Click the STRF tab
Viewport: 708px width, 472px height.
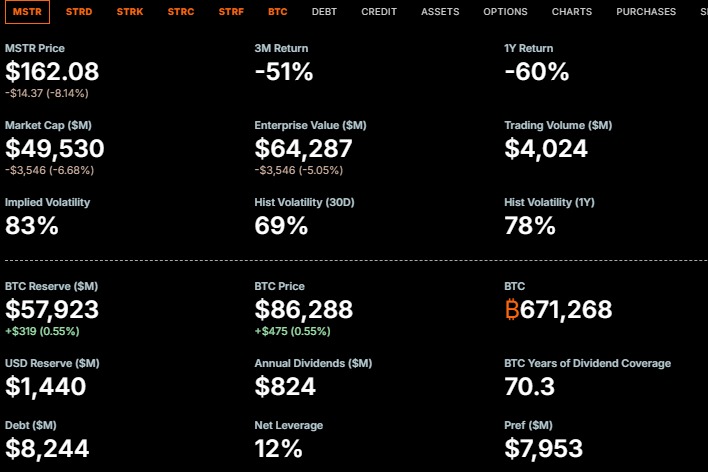coord(232,12)
